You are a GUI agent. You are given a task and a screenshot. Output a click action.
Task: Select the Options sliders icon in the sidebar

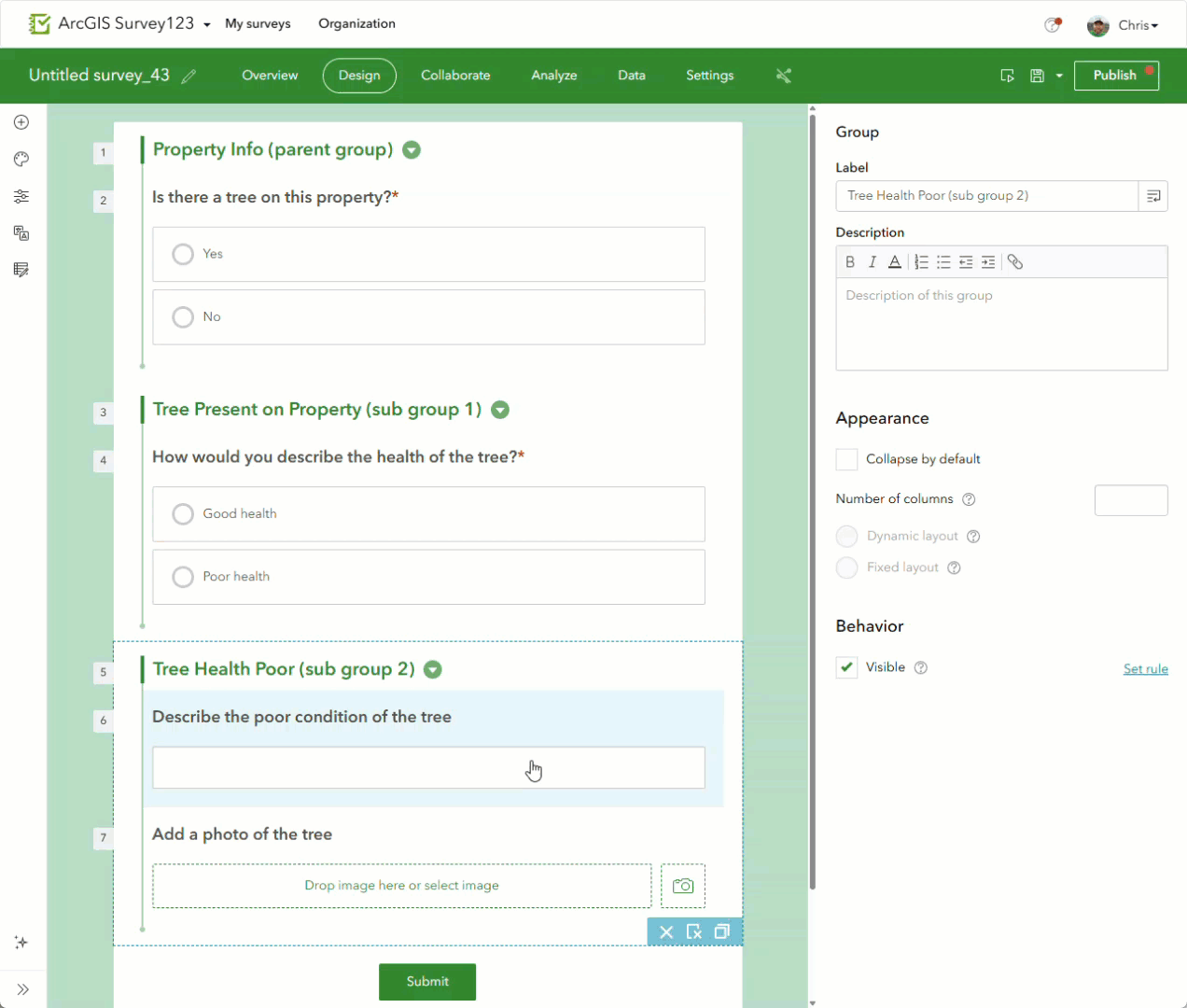(x=21, y=196)
